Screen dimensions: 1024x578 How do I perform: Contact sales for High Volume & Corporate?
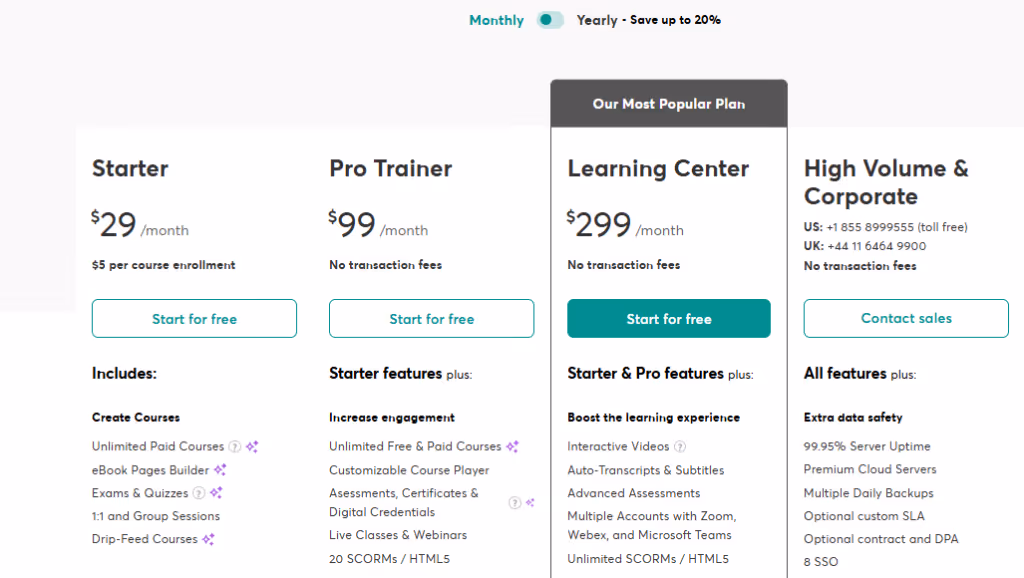(905, 318)
